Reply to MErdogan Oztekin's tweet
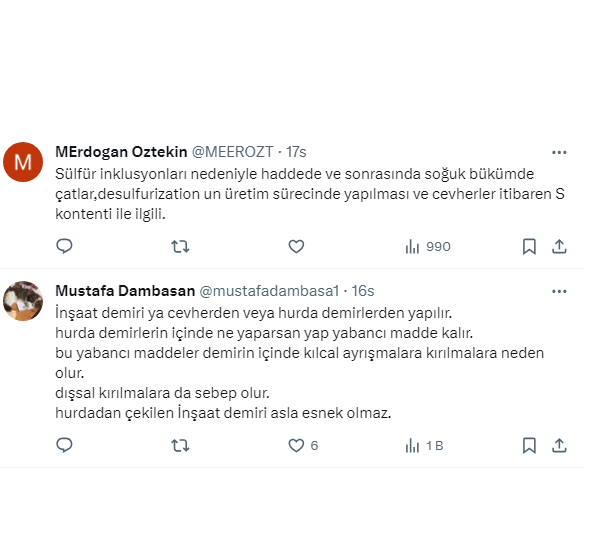Viewport: 609px width, 537px height. [63, 246]
